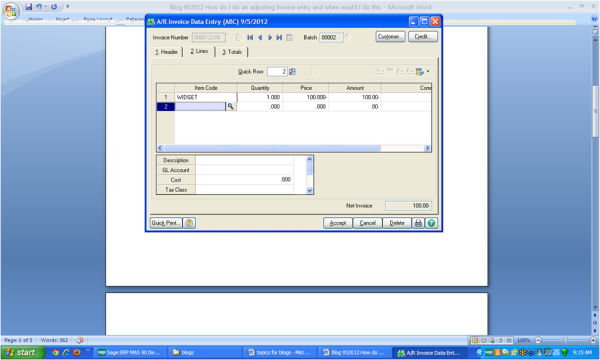Click down arrow of detail panel scrollbar
Image resolution: width=600 pixels, height=360 pixels.
(x=310, y=190)
